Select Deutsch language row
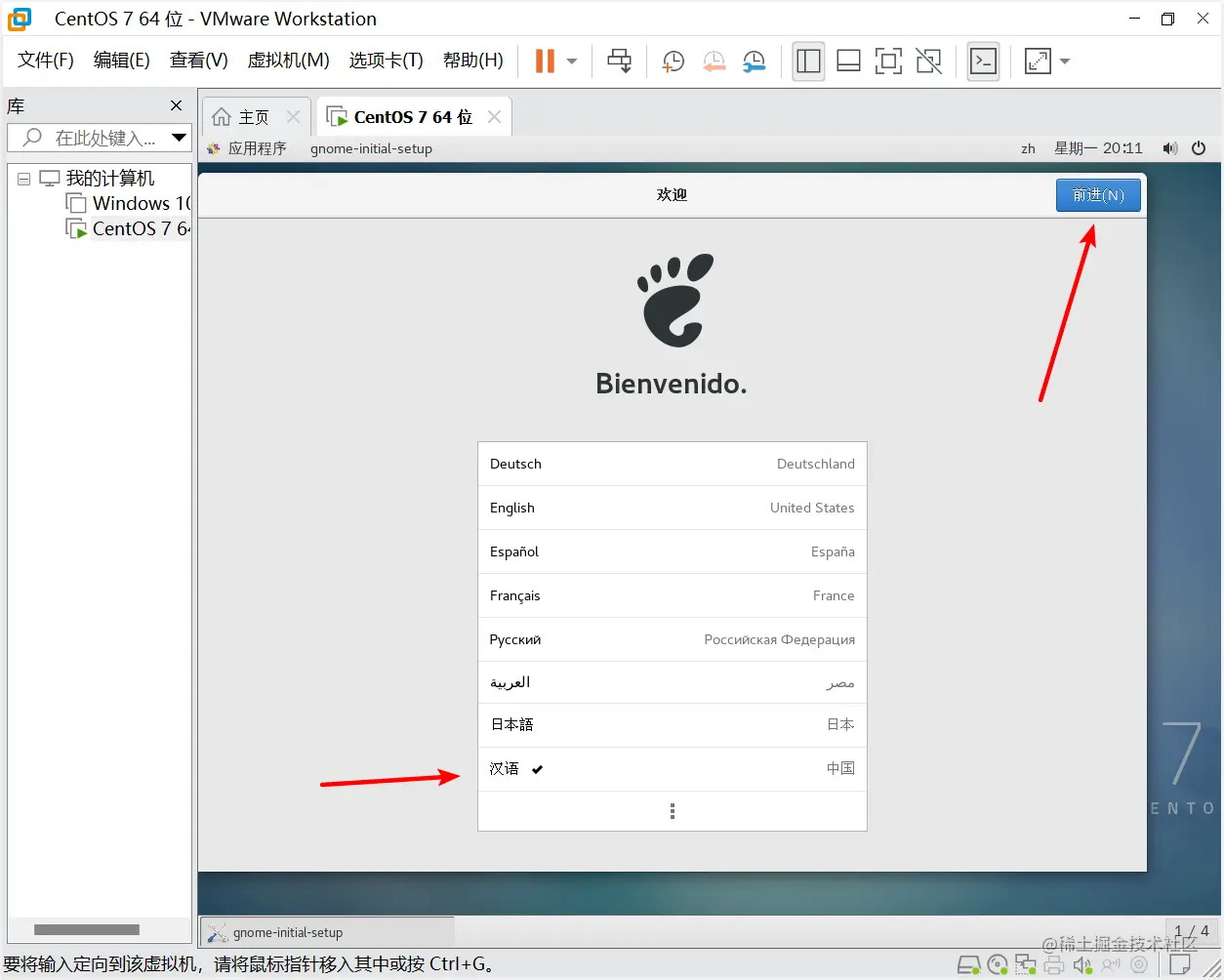This screenshot has height=980, width=1224. tap(673, 464)
